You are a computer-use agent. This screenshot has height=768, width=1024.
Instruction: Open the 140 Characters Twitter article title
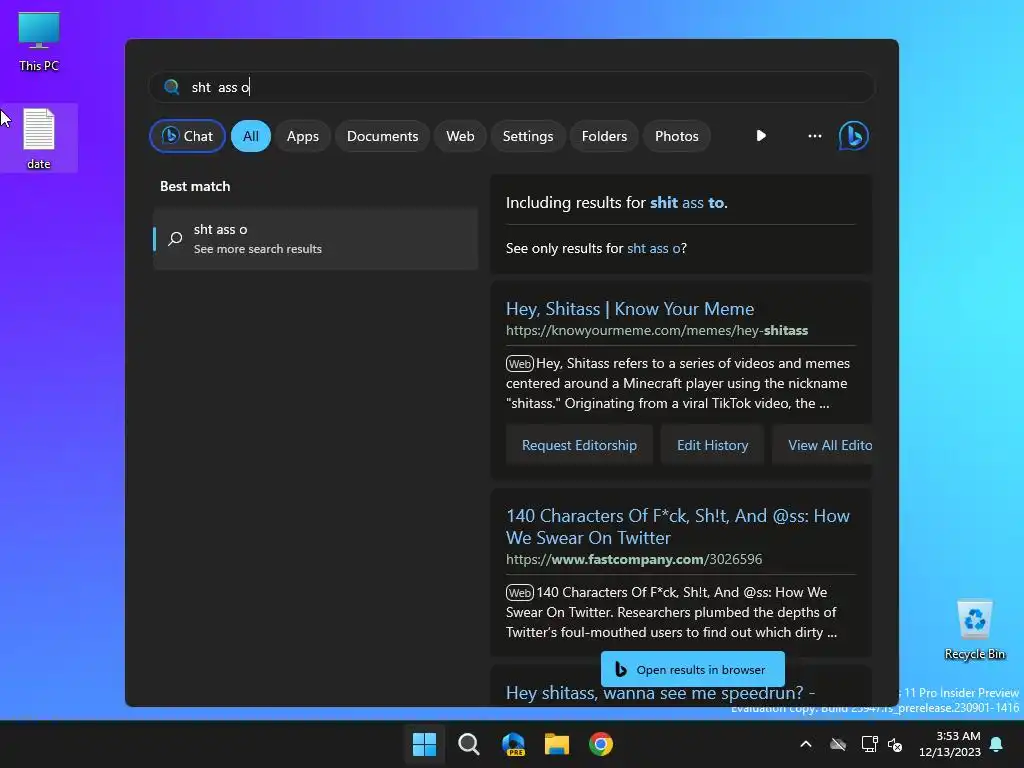point(678,526)
